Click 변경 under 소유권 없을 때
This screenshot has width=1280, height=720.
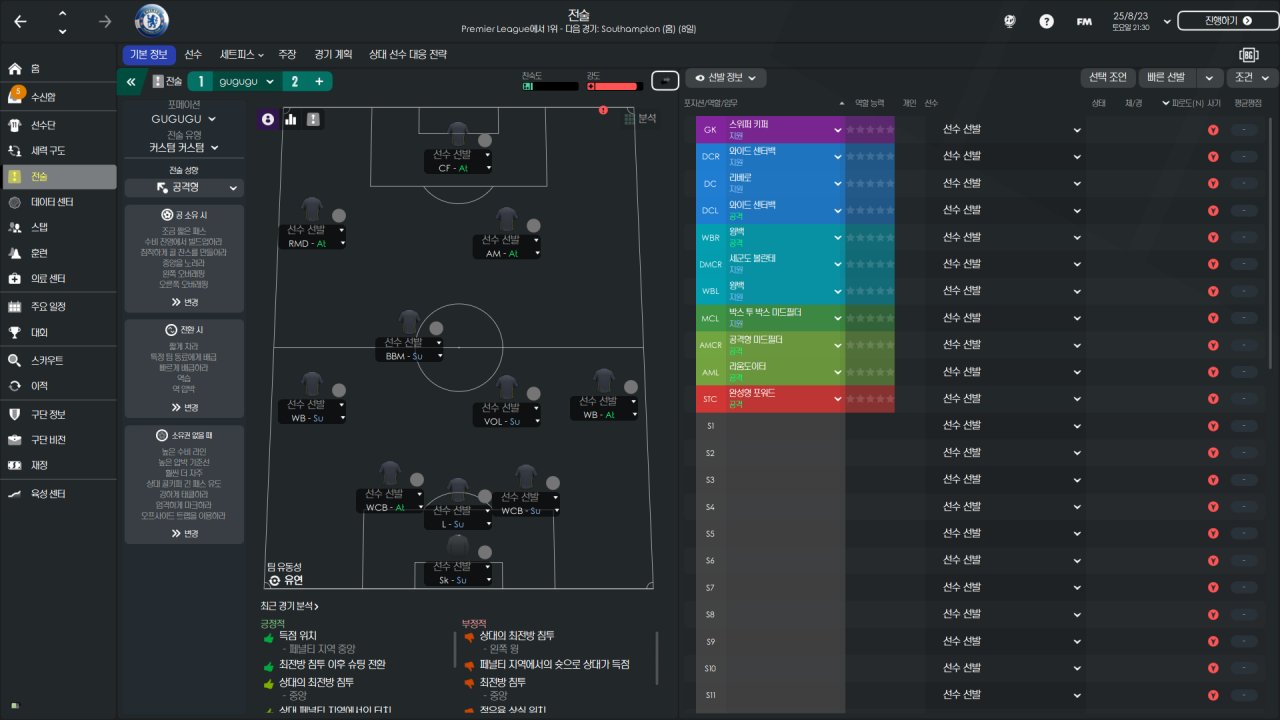184,534
